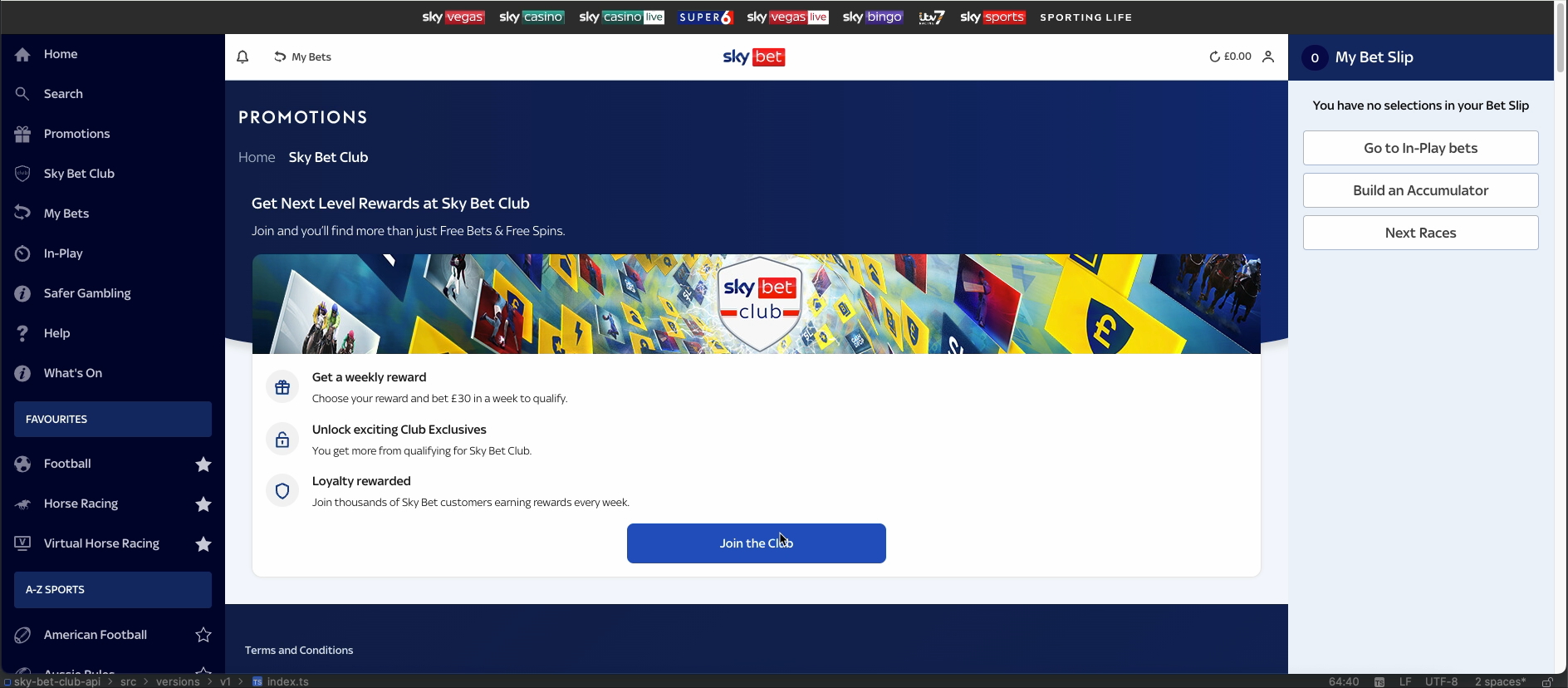
Task: Open Sporting Life from top bar
Action: click(1086, 17)
